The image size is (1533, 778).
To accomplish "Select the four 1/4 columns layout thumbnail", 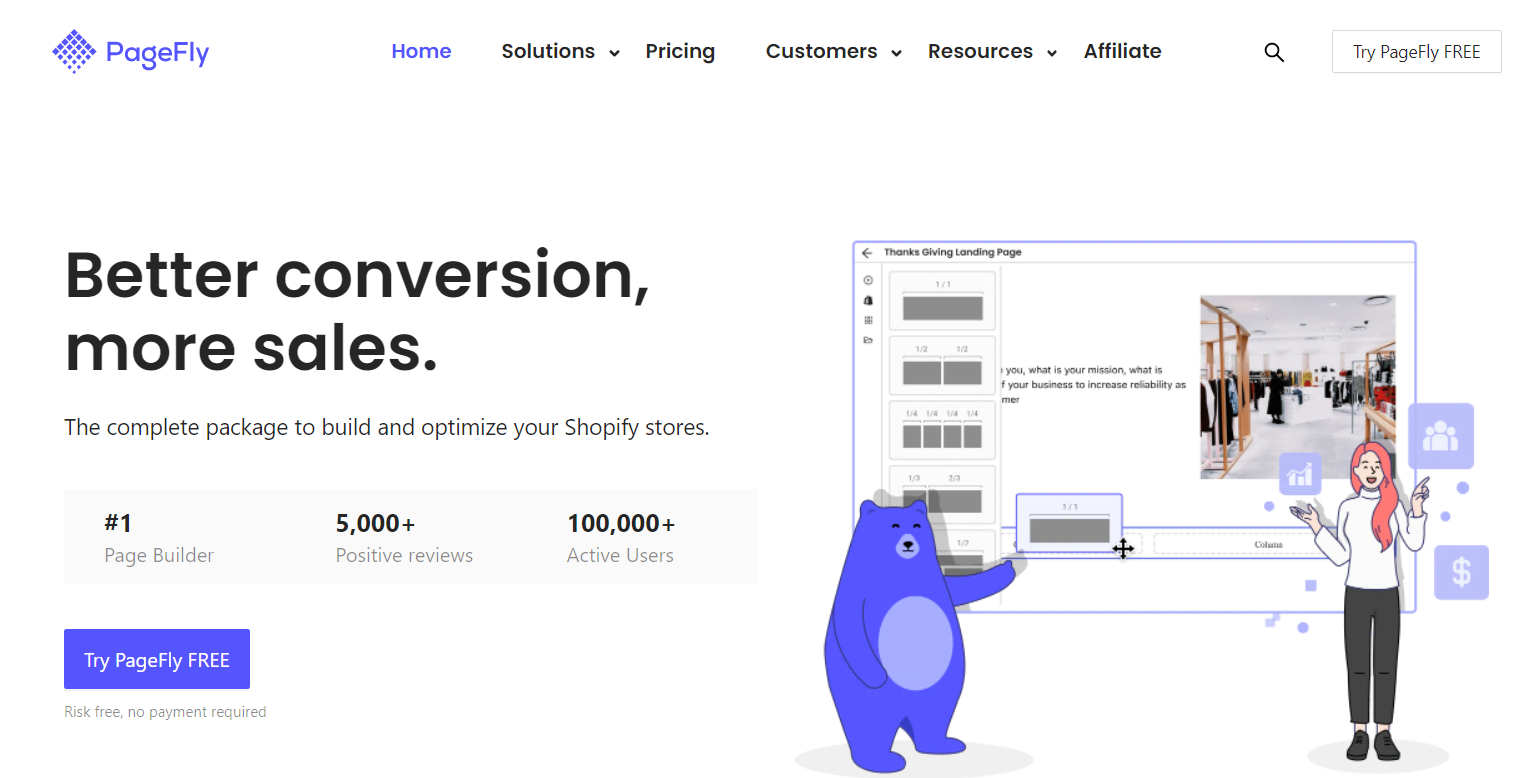I will [942, 430].
